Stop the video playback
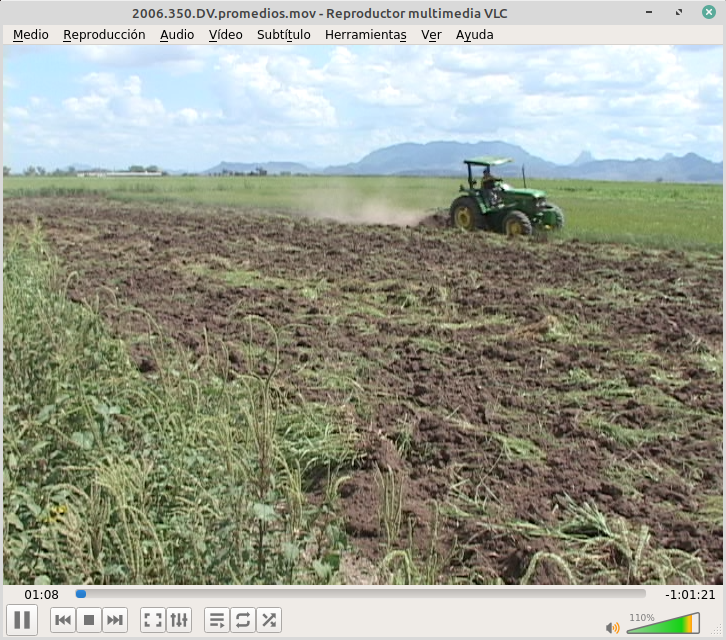726x640 pixels. [x=89, y=621]
